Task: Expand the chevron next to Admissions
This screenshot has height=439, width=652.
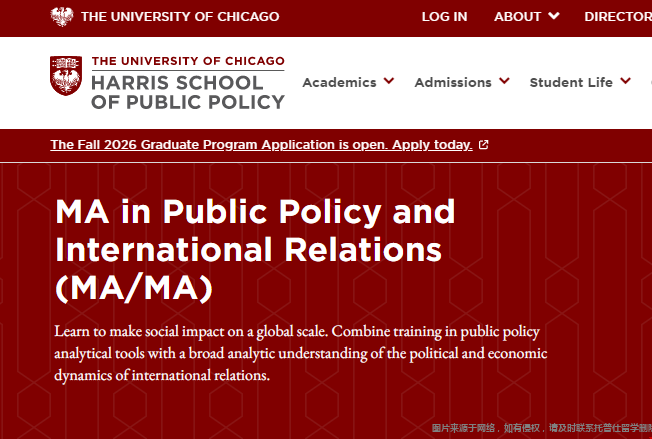Action: coord(504,81)
